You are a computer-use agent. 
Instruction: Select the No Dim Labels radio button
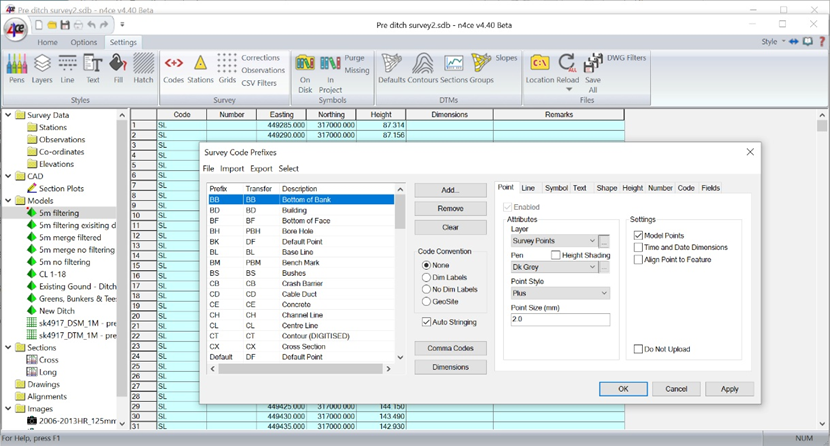426,289
